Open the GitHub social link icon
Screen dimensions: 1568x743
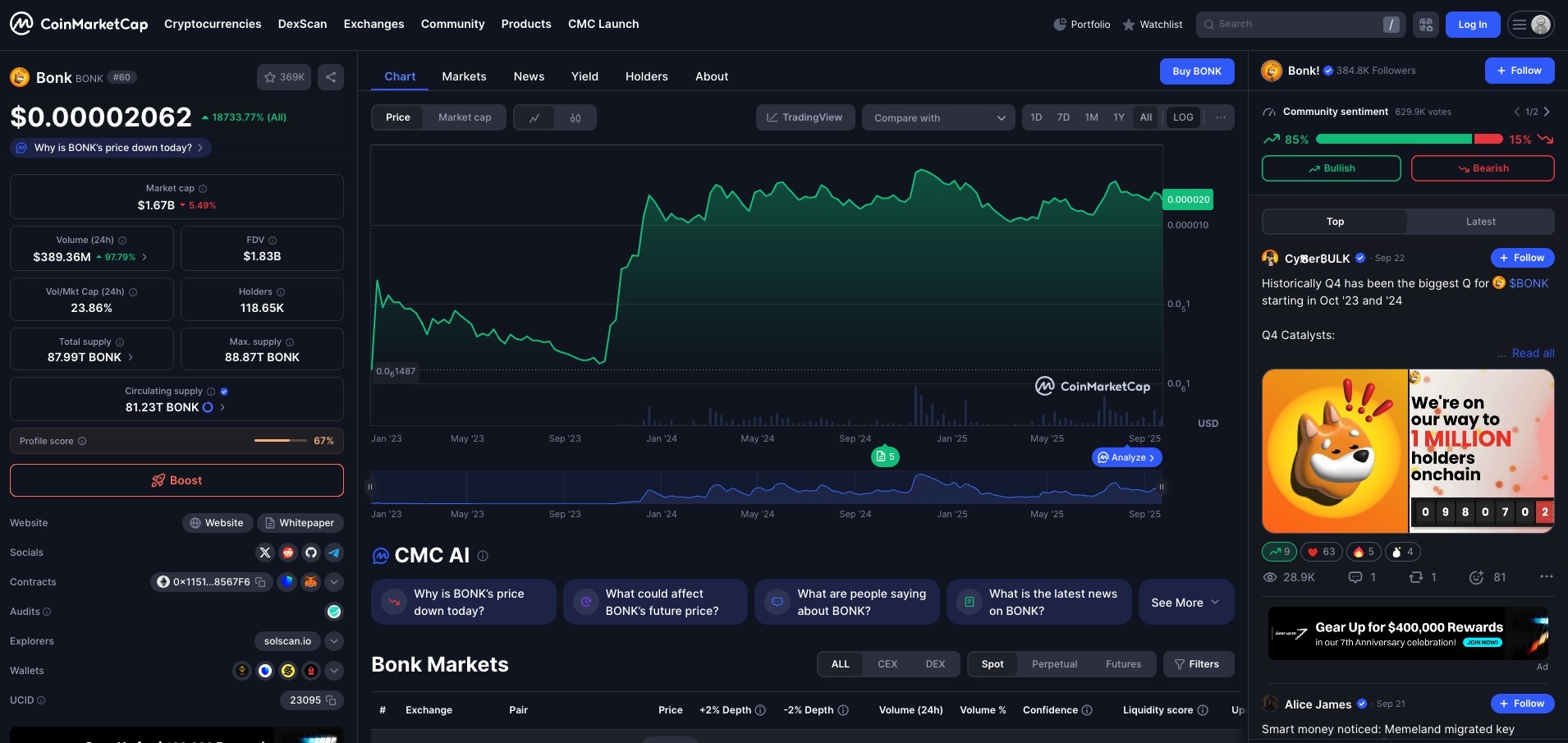tap(311, 553)
